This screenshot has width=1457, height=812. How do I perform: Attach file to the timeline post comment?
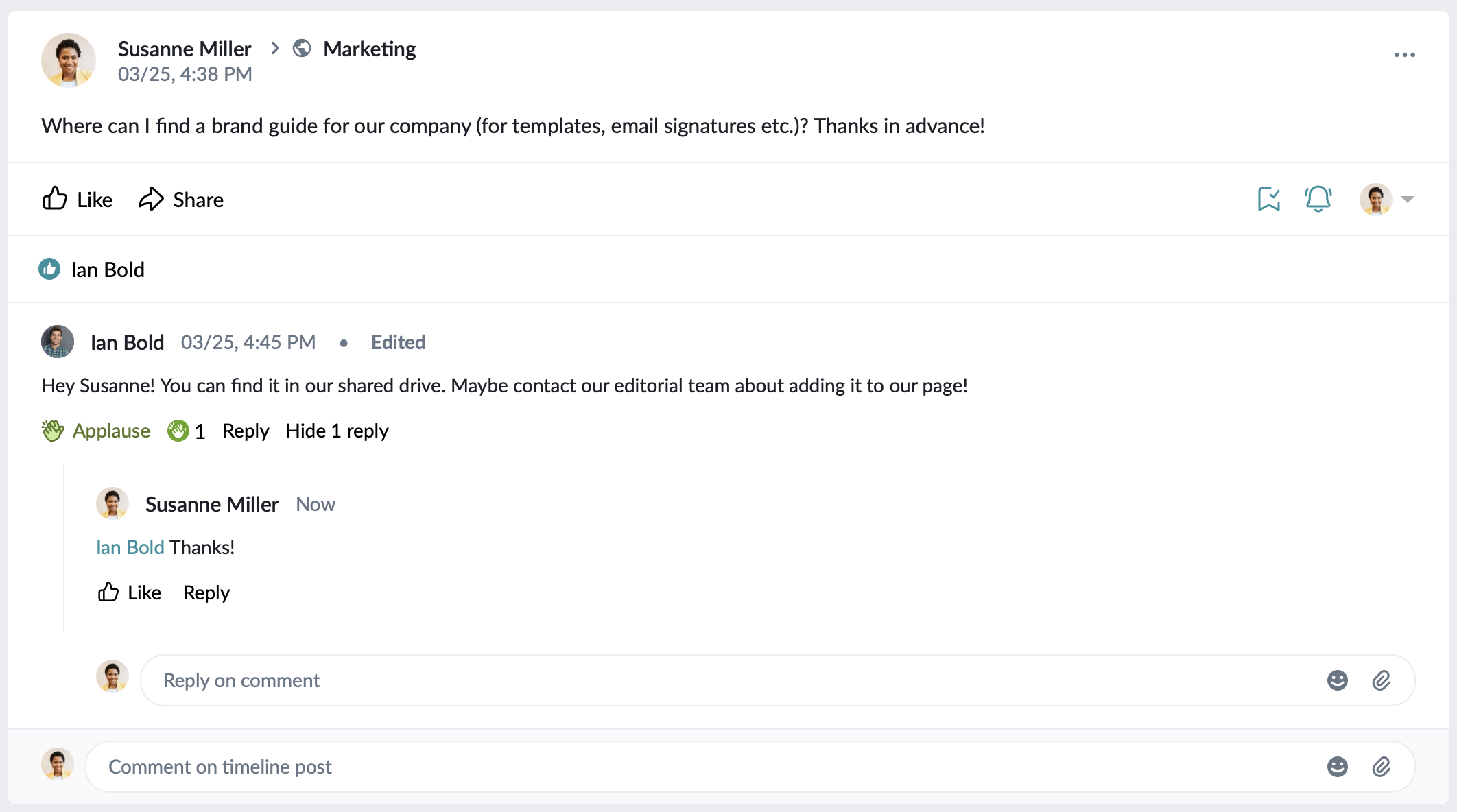tap(1381, 767)
